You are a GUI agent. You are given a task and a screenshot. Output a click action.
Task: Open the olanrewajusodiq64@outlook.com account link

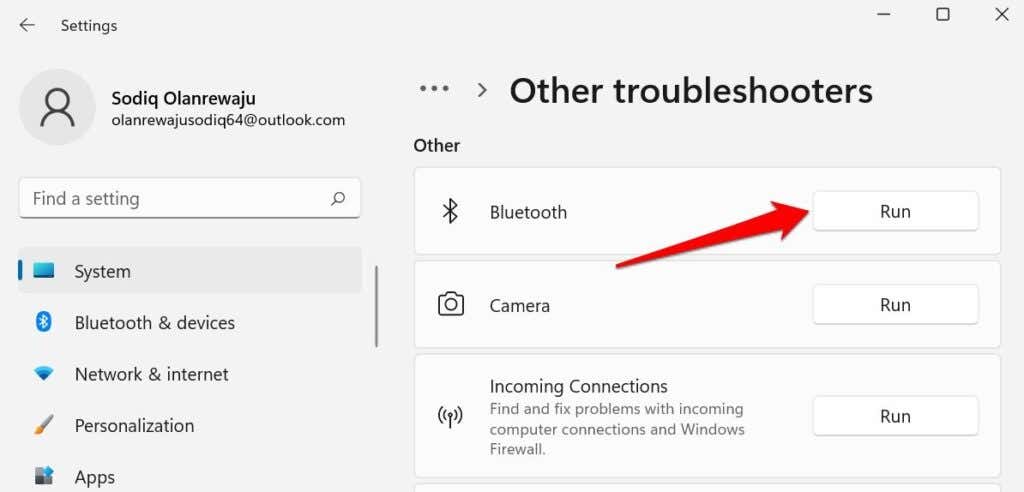(x=228, y=120)
